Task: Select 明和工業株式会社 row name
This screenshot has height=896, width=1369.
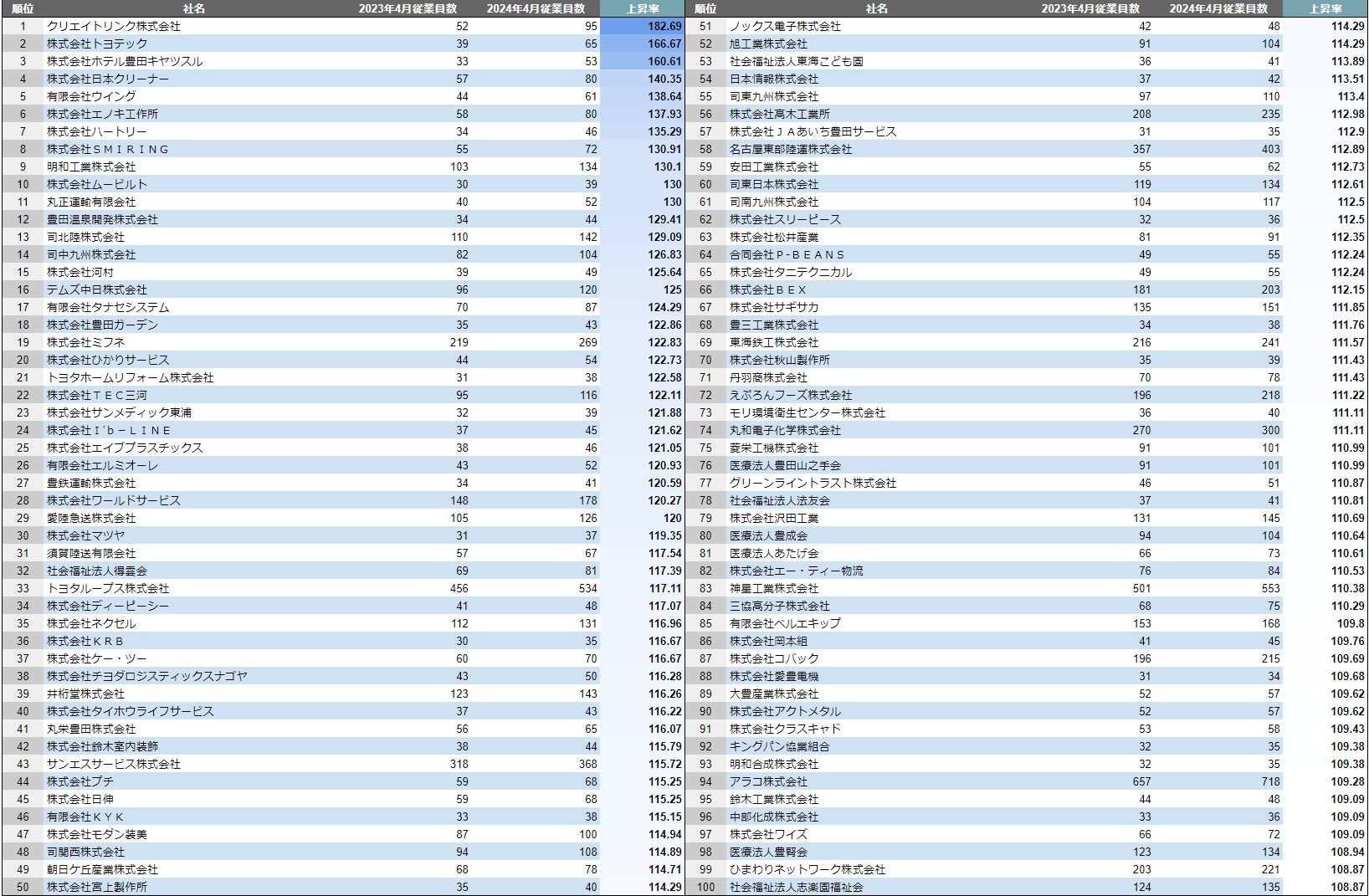Action: pyautogui.click(x=91, y=166)
